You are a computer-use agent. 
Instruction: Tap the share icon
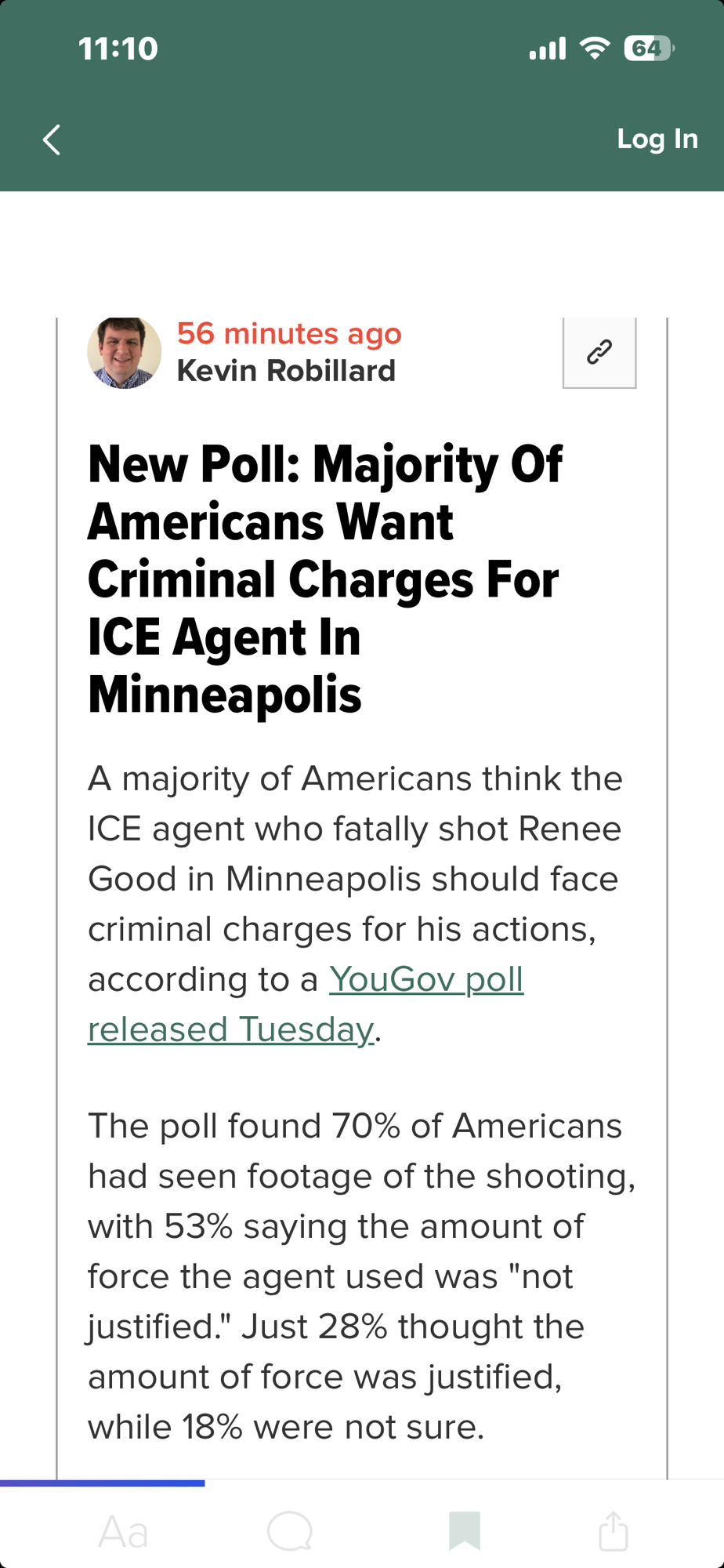[x=614, y=1531]
